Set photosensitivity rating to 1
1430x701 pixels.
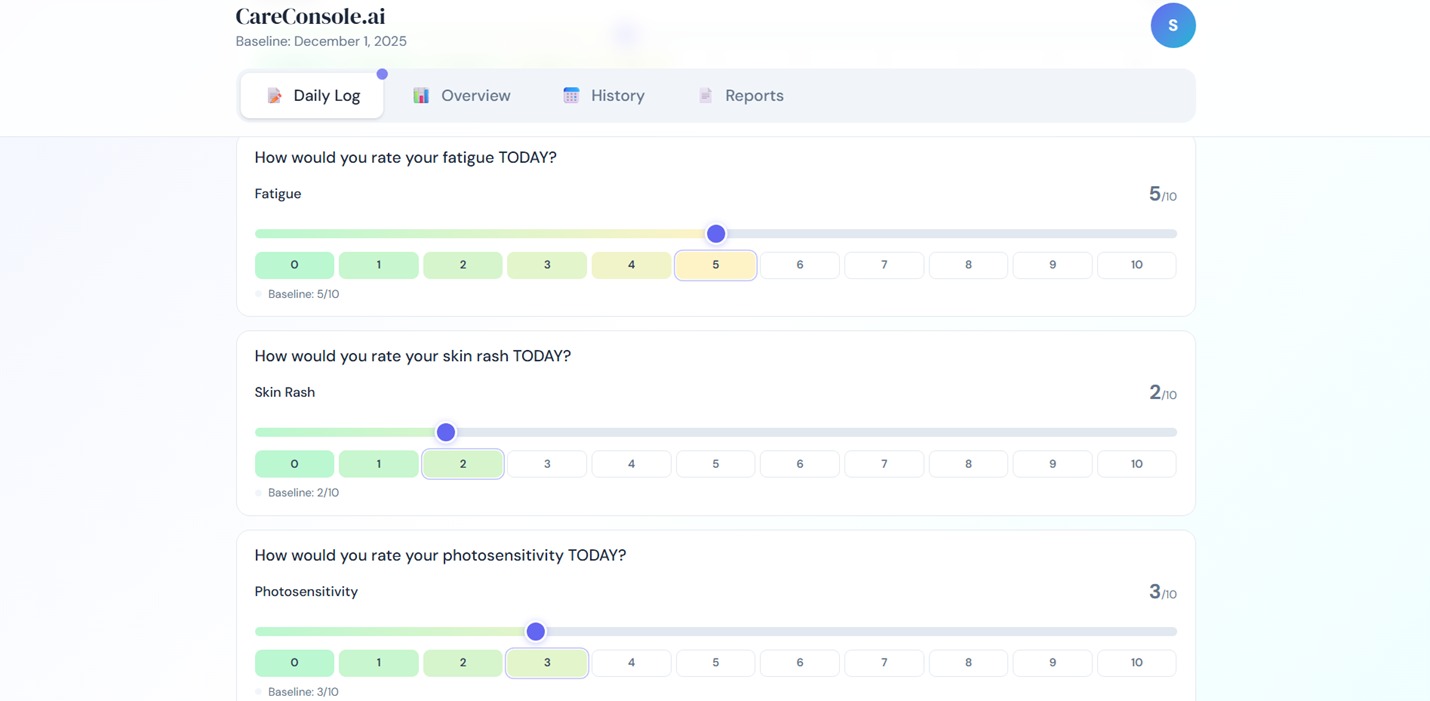tap(378, 663)
